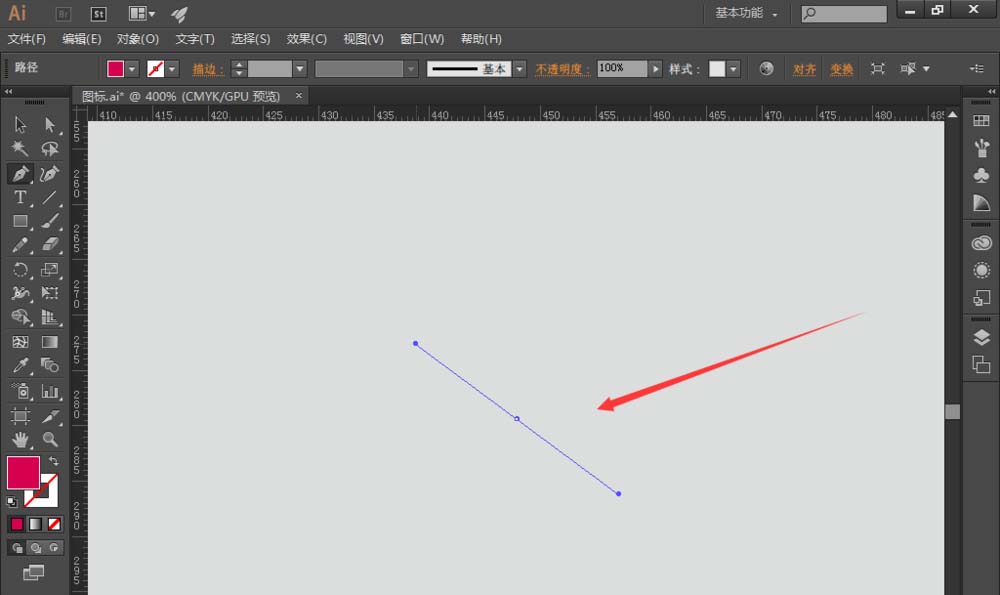Expand the opacity slider arrow
This screenshot has height=595, width=1000.
tap(655, 69)
